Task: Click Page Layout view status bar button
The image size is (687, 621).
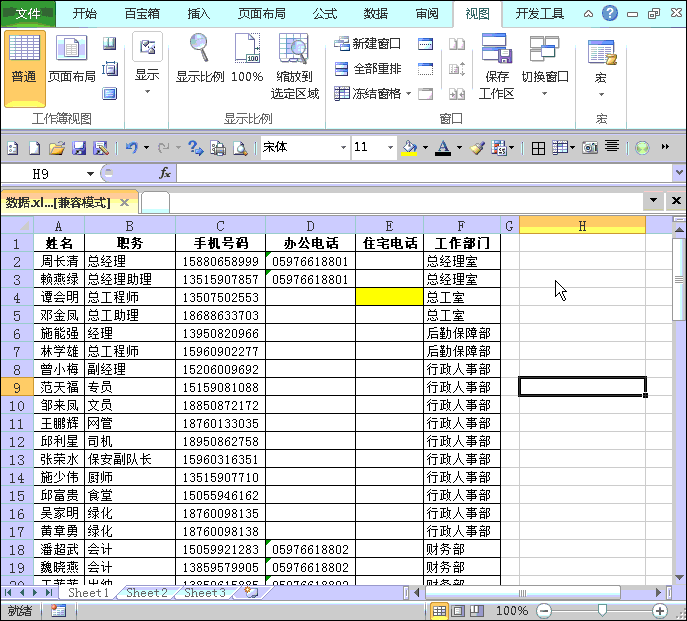Action: (x=458, y=610)
